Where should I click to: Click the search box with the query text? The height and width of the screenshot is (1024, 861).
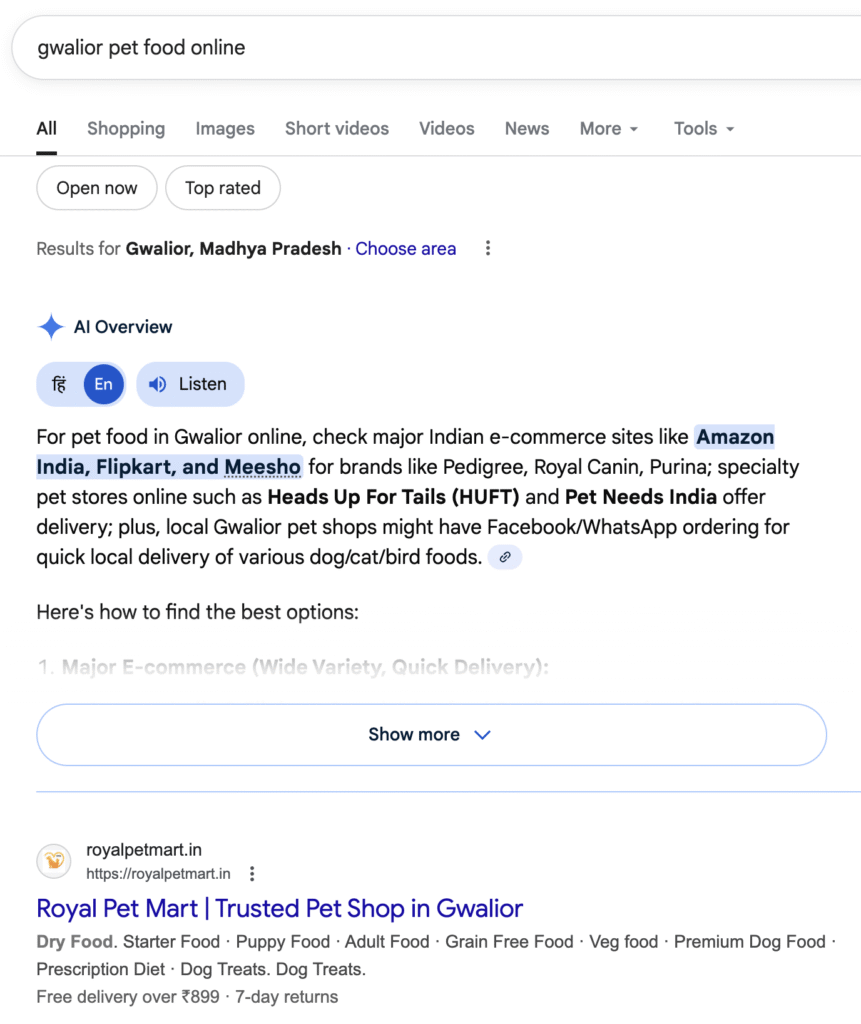400,48
